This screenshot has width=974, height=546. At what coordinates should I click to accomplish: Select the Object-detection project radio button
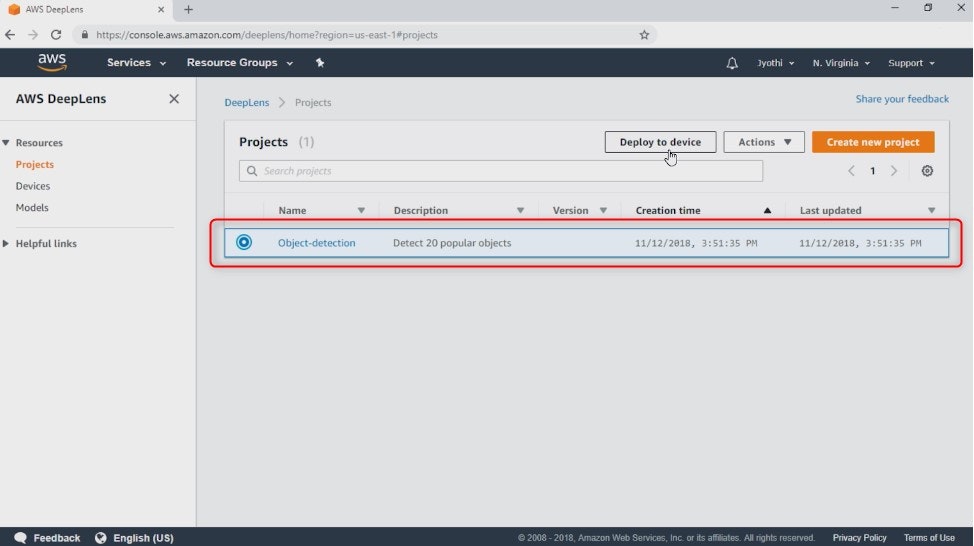(x=244, y=242)
